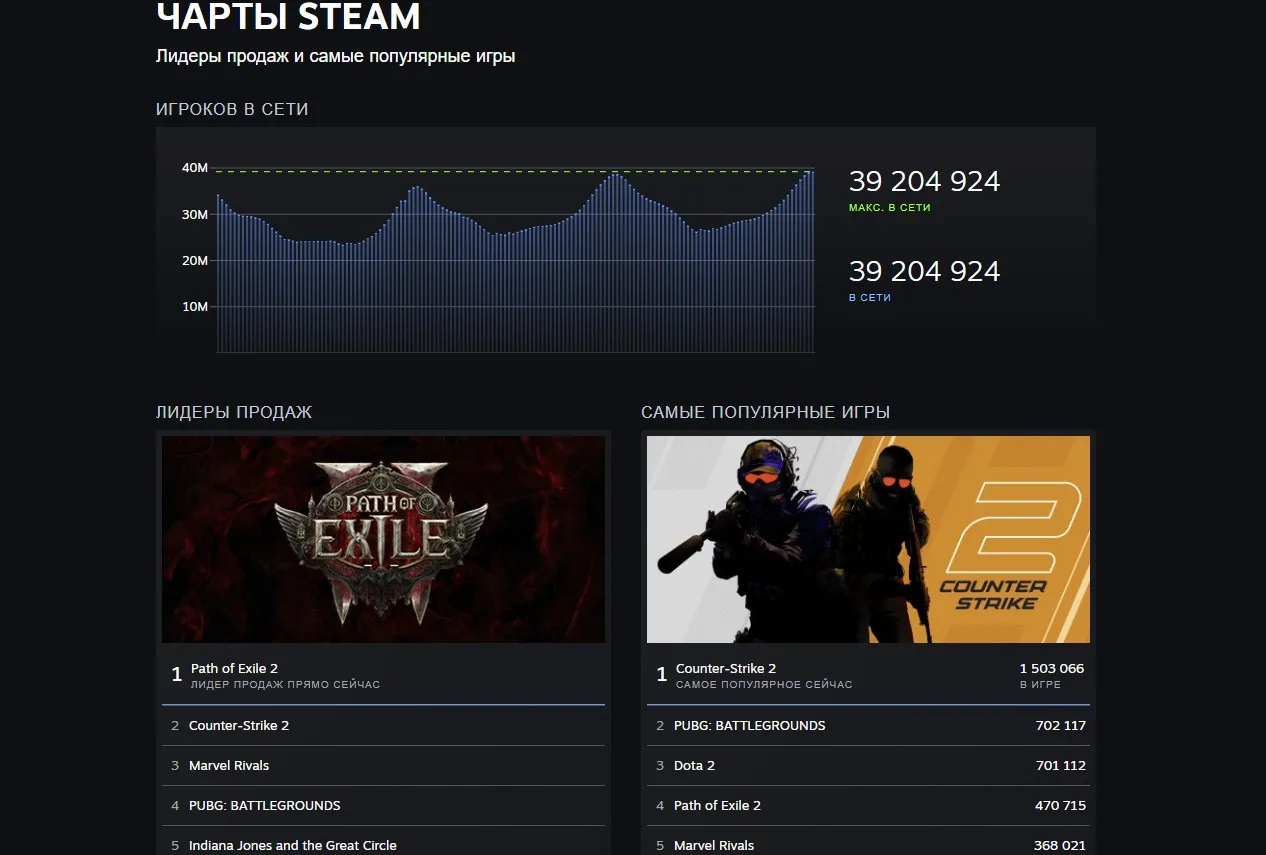Click the 39 204 924 currently online value
The width and height of the screenshot is (1266, 855).
click(x=924, y=271)
